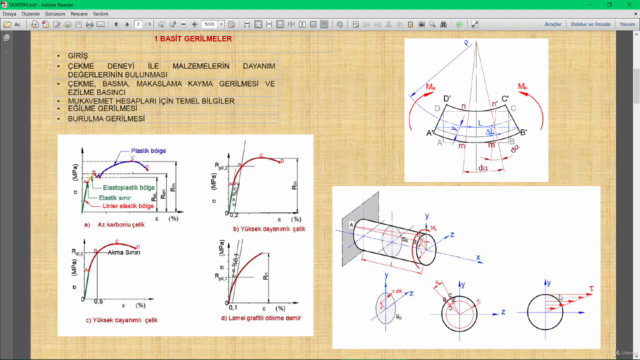640x360 pixels.
Task: Open the Doldur ve İmzala pane
Action: pyautogui.click(x=590, y=24)
